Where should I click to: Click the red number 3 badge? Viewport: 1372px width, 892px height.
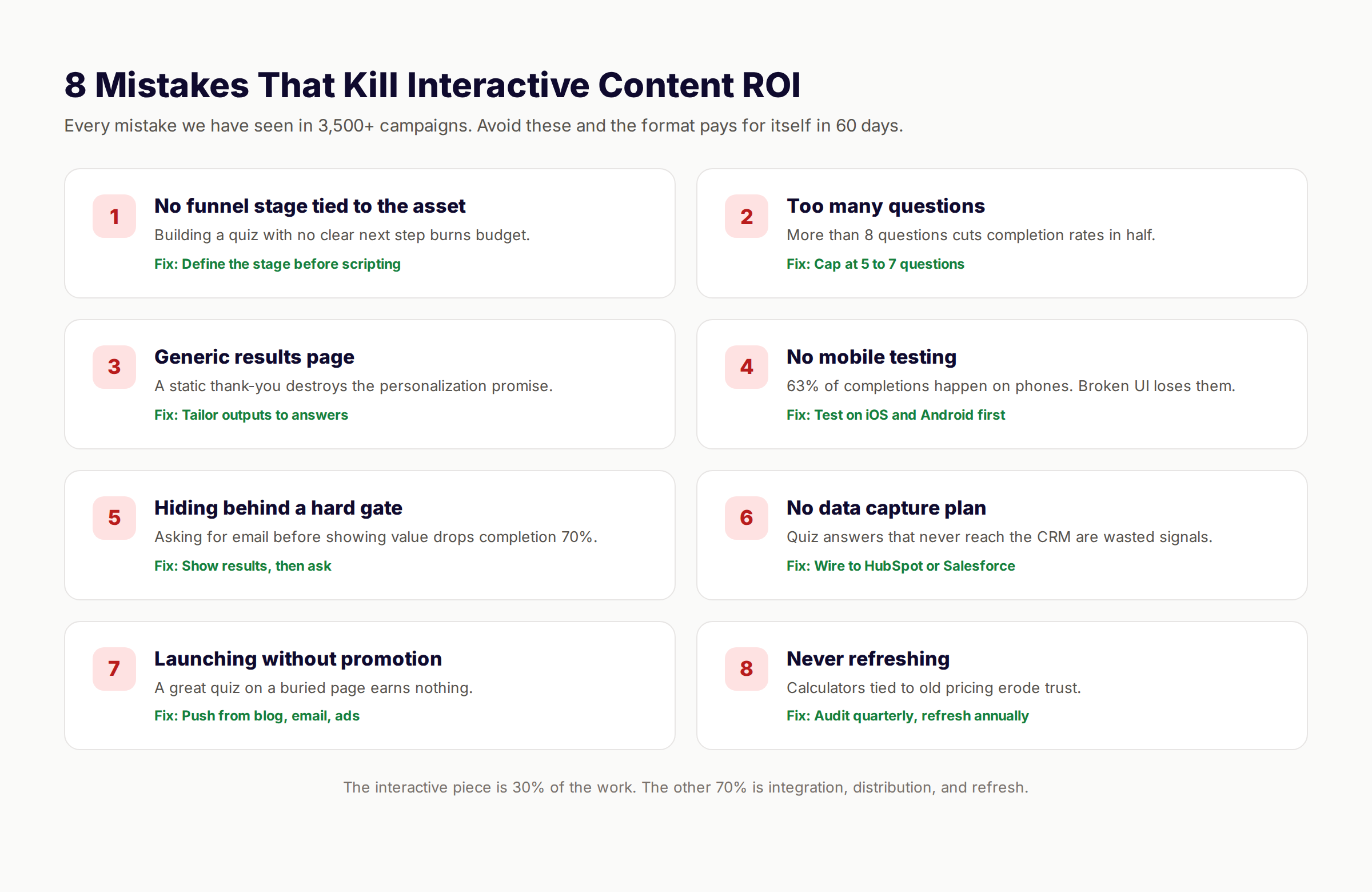[114, 367]
